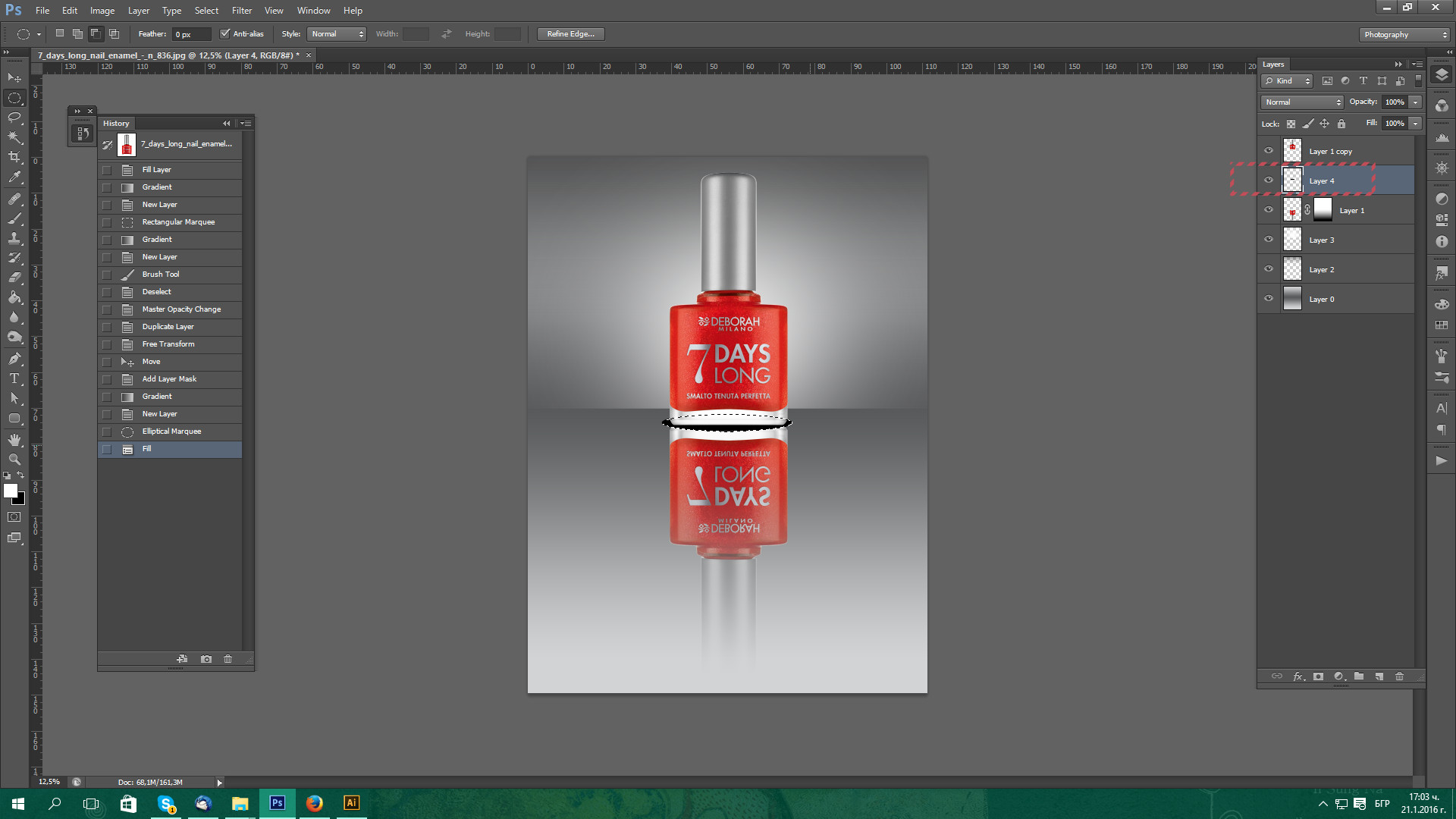Screen dimensions: 1456x819
Task: Select the Zoom tool
Action: (x=14, y=460)
